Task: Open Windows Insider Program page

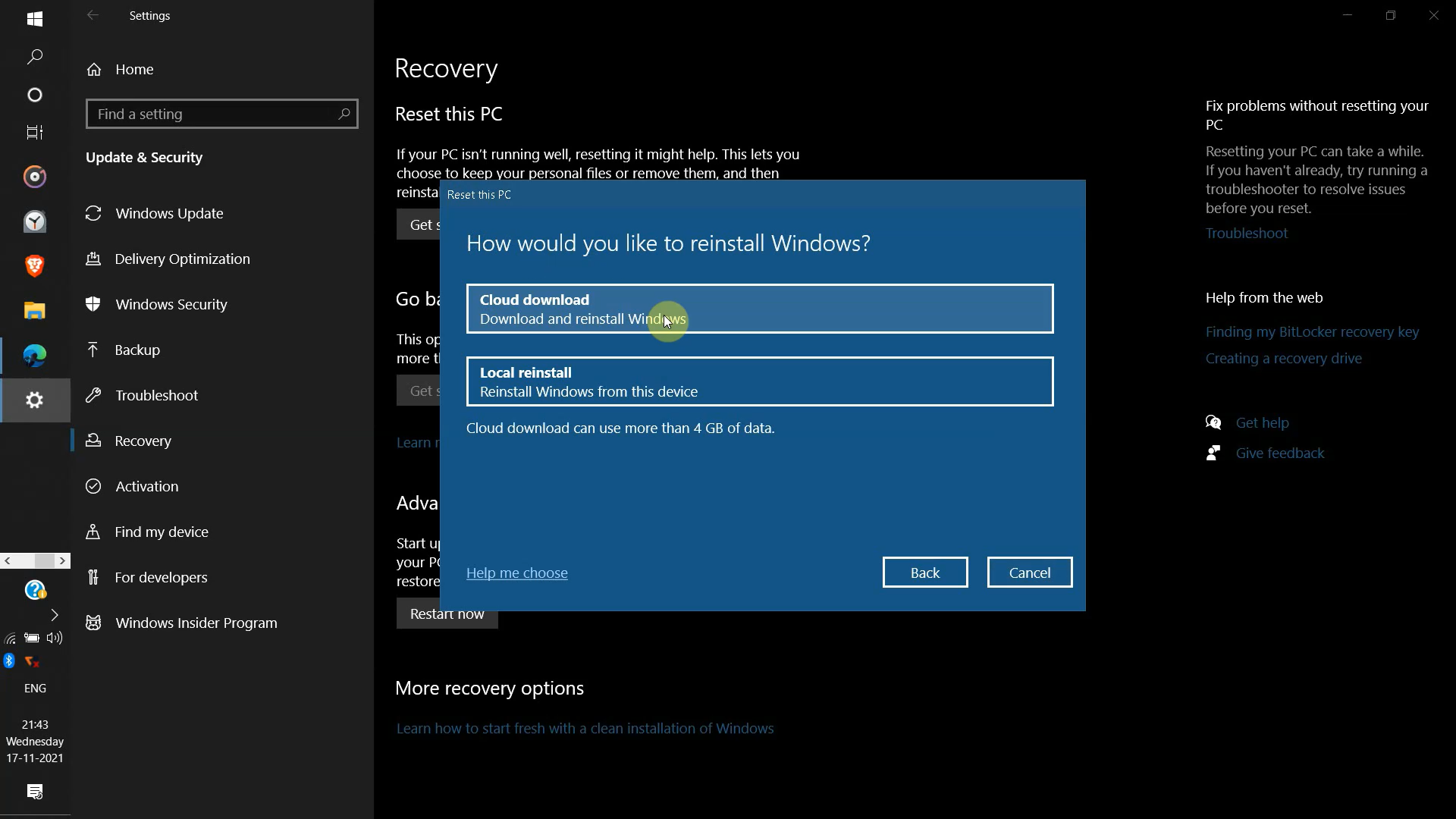Action: (x=196, y=623)
